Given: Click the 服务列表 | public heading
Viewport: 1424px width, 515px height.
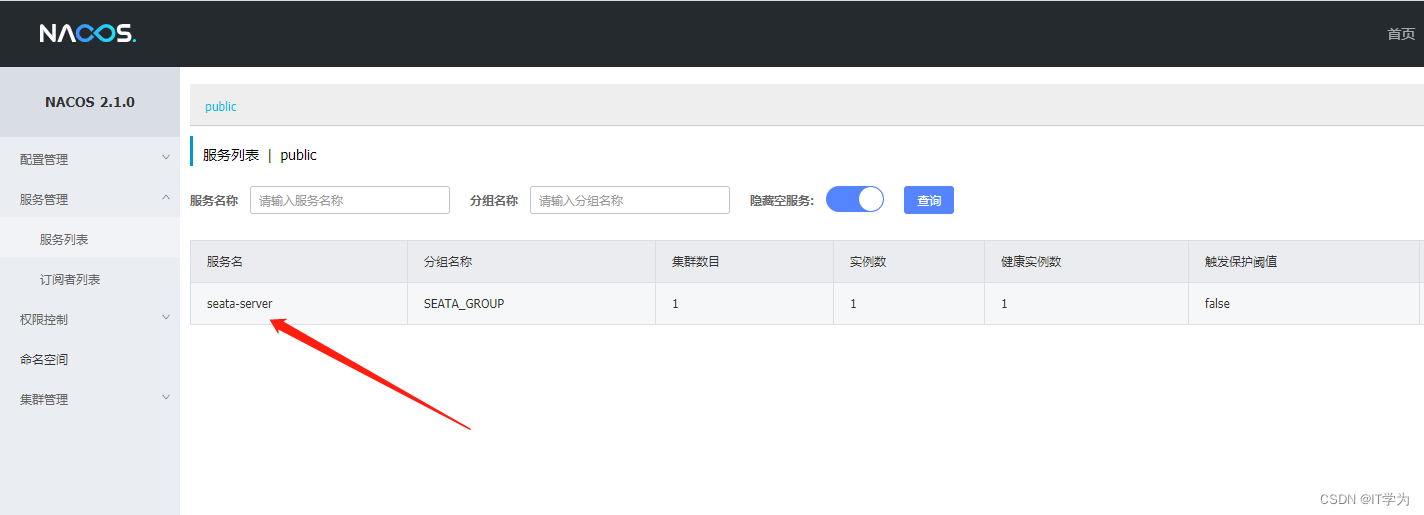Looking at the screenshot, I should [x=260, y=155].
